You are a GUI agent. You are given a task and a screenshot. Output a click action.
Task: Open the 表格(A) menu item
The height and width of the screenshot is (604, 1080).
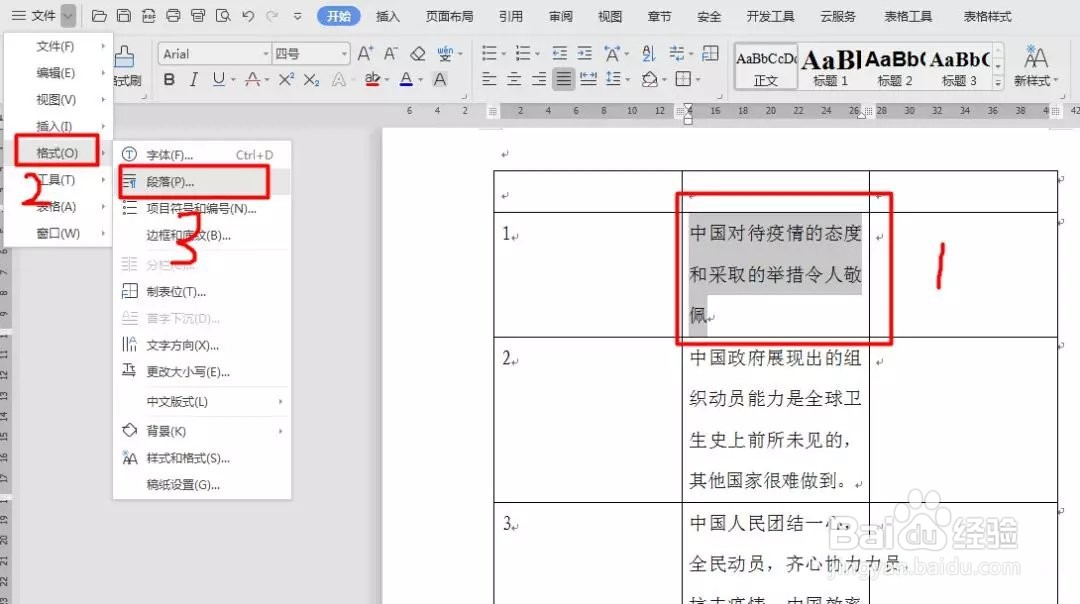pos(57,206)
